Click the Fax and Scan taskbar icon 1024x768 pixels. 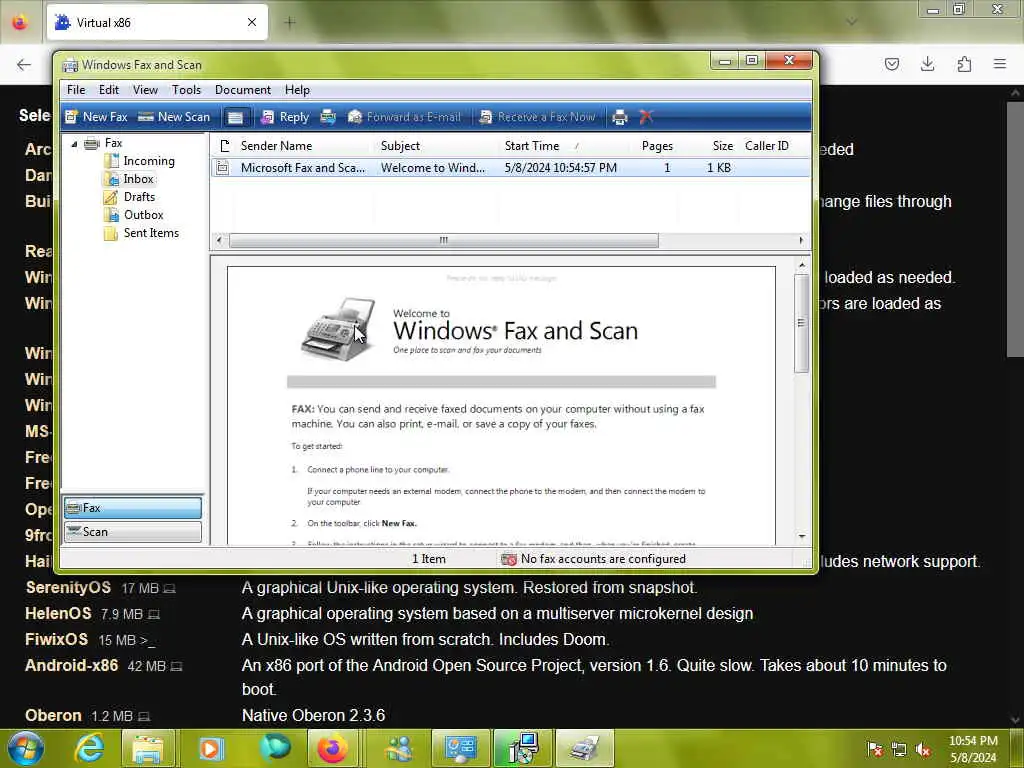tap(584, 748)
